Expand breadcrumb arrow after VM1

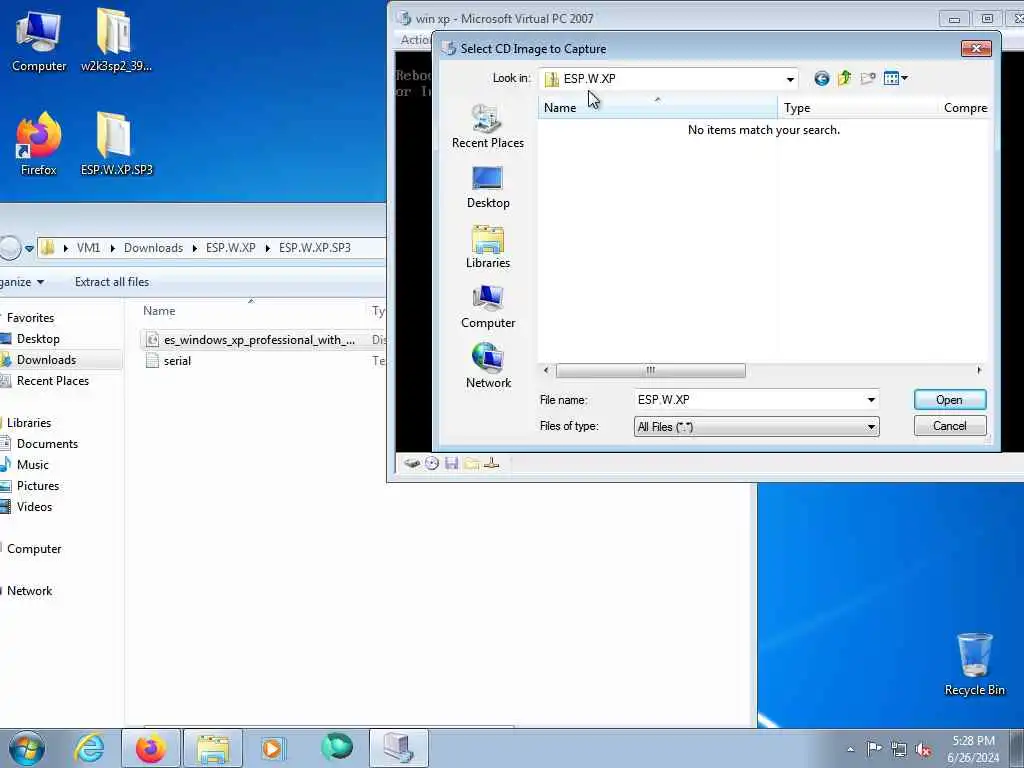112,248
